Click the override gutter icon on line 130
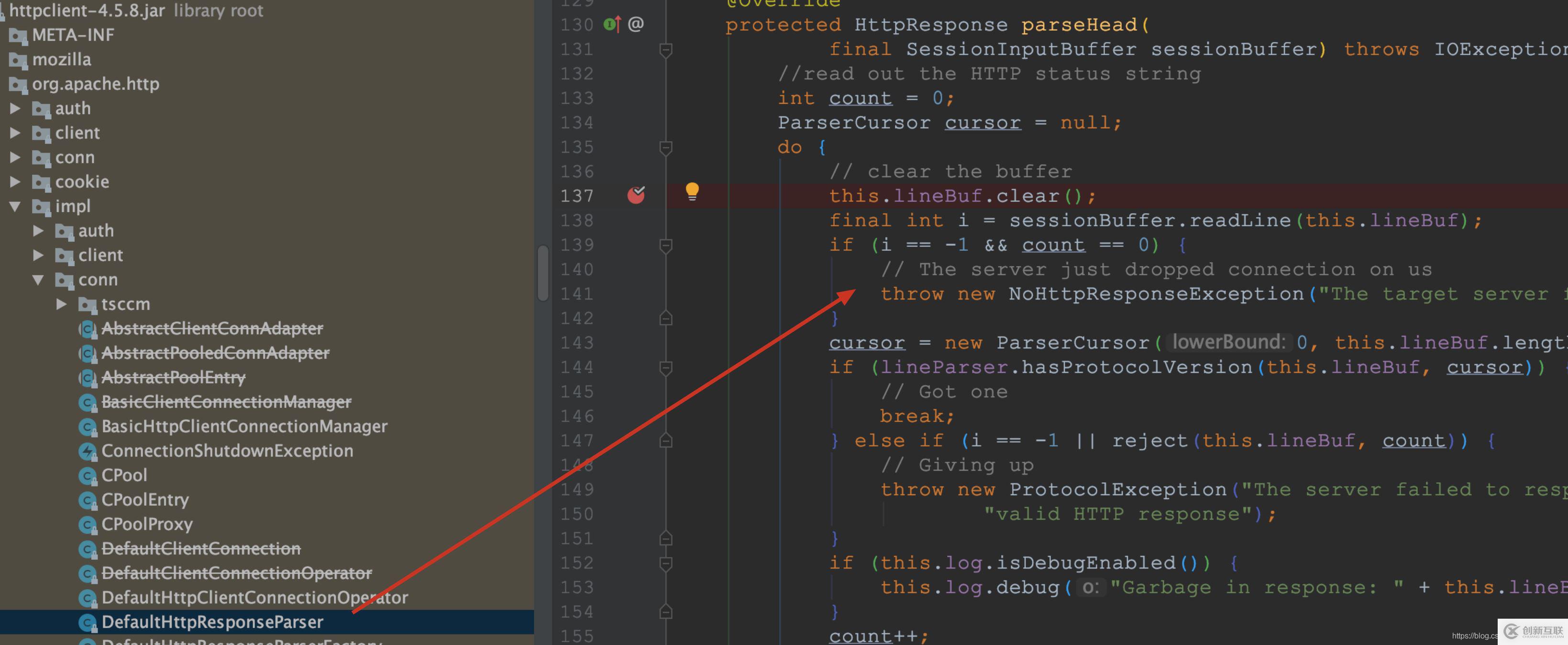The height and width of the screenshot is (645, 1568). click(x=611, y=24)
